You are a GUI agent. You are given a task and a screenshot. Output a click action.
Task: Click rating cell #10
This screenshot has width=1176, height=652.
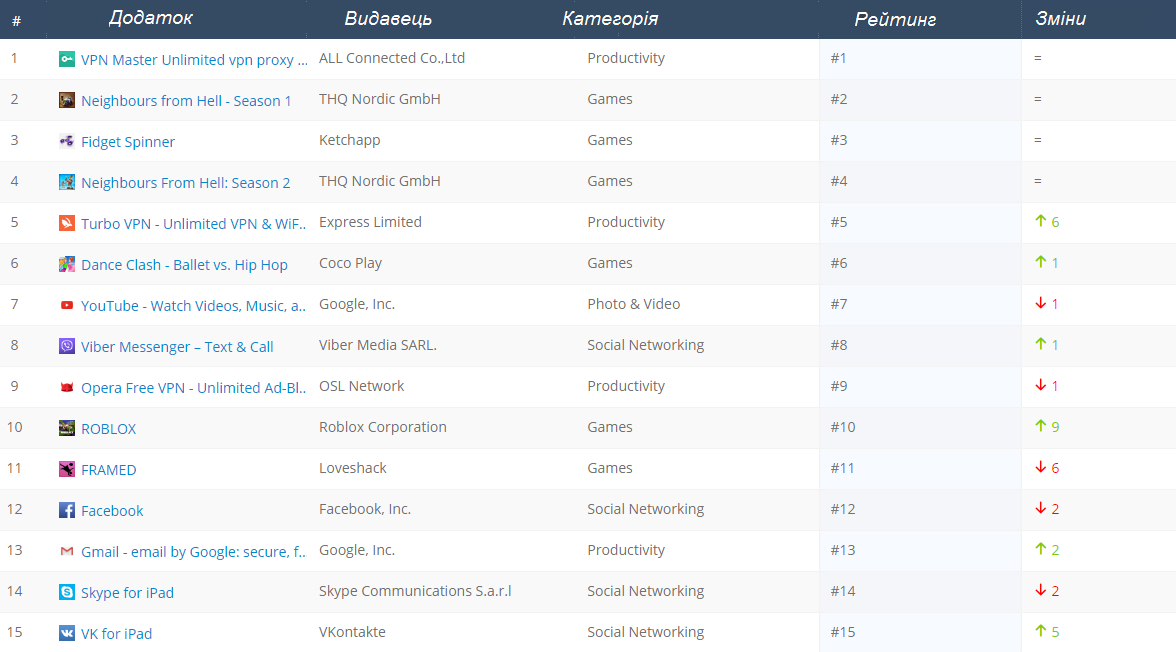(843, 427)
